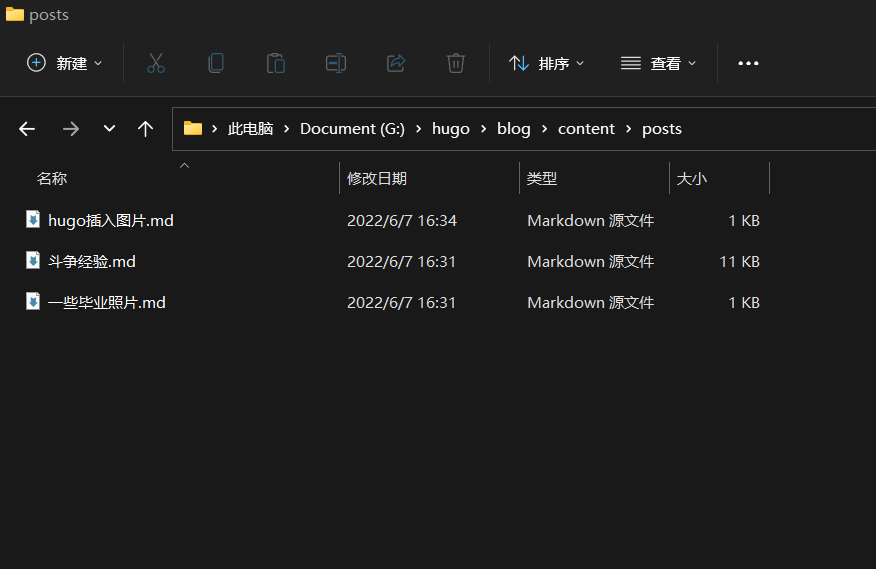Go up one folder level arrow

pyautogui.click(x=146, y=129)
